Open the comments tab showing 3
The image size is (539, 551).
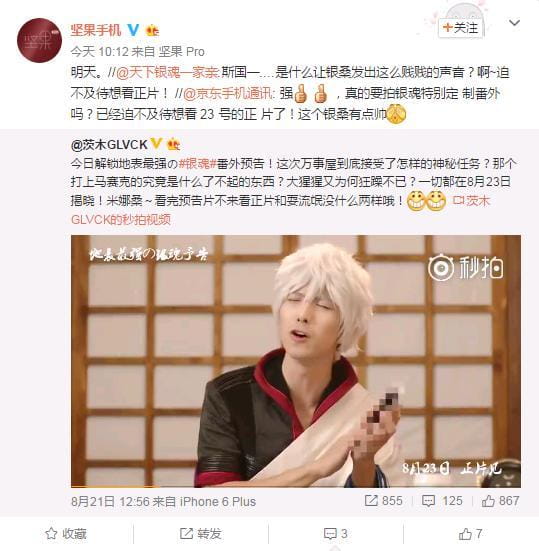pos(336,534)
